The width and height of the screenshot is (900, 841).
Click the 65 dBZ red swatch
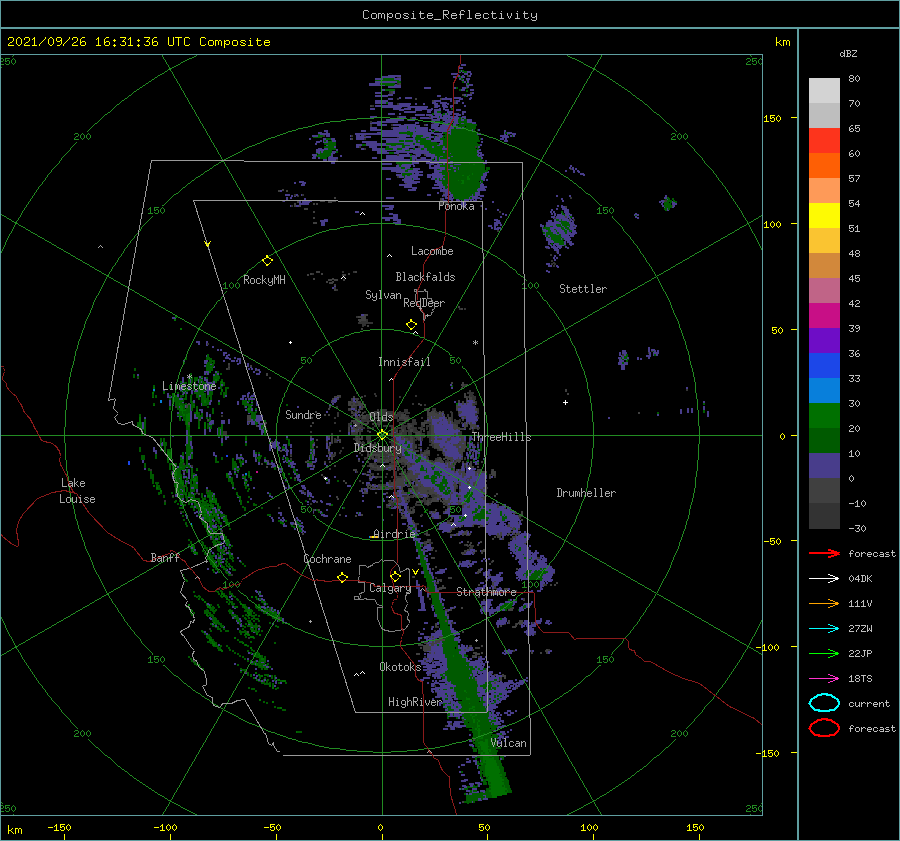coord(824,141)
